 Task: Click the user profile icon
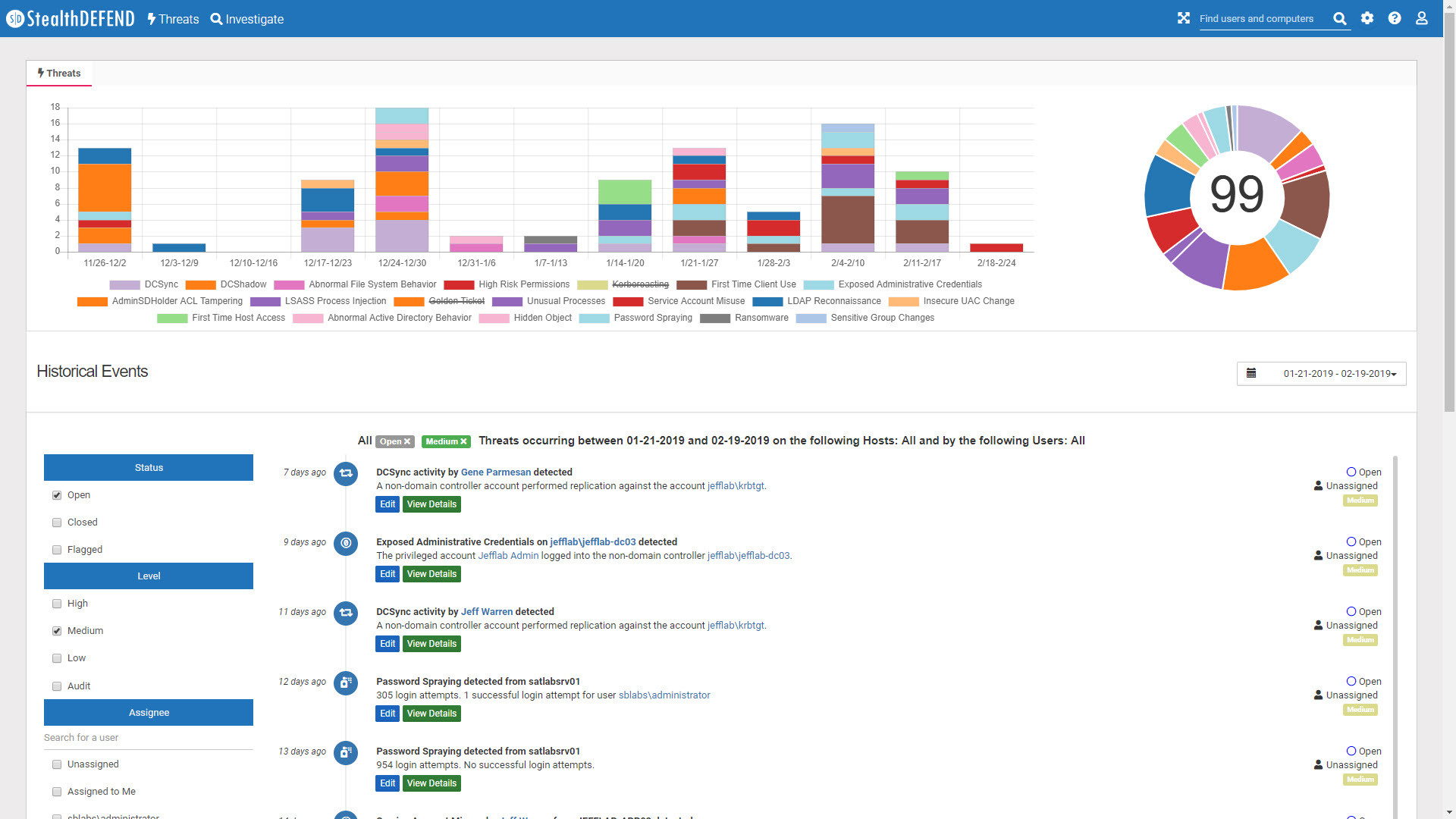(x=1422, y=18)
